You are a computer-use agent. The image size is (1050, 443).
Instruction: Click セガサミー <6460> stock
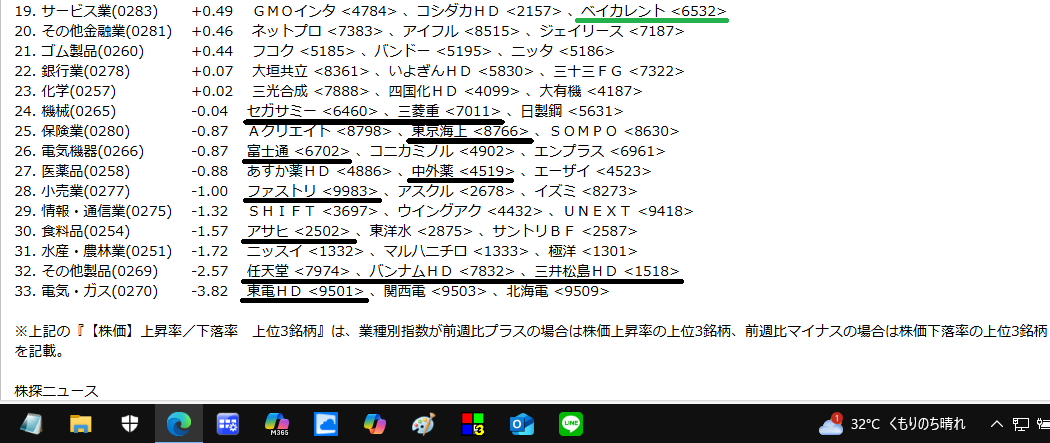pos(312,111)
